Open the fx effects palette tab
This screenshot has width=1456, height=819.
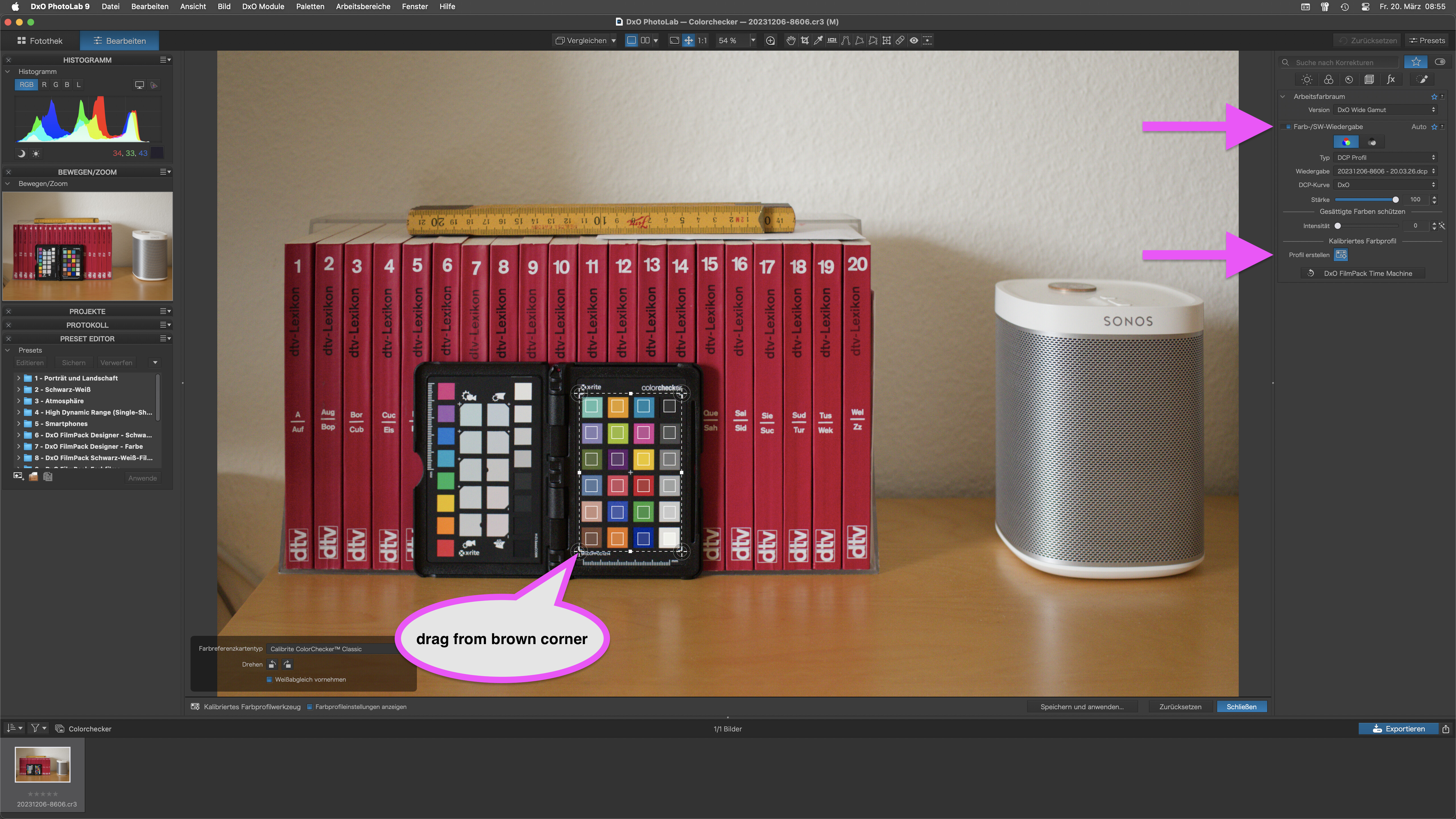point(1390,80)
